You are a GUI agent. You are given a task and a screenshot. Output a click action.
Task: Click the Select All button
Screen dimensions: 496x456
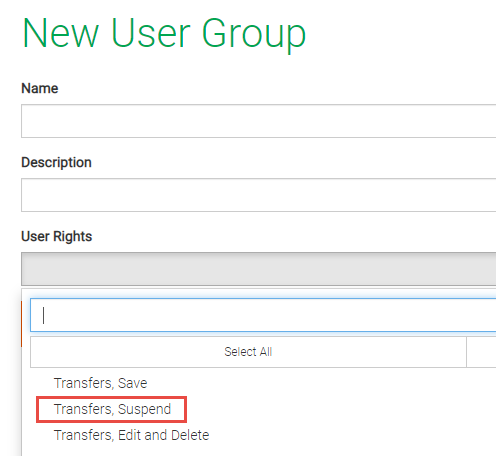pos(248,352)
